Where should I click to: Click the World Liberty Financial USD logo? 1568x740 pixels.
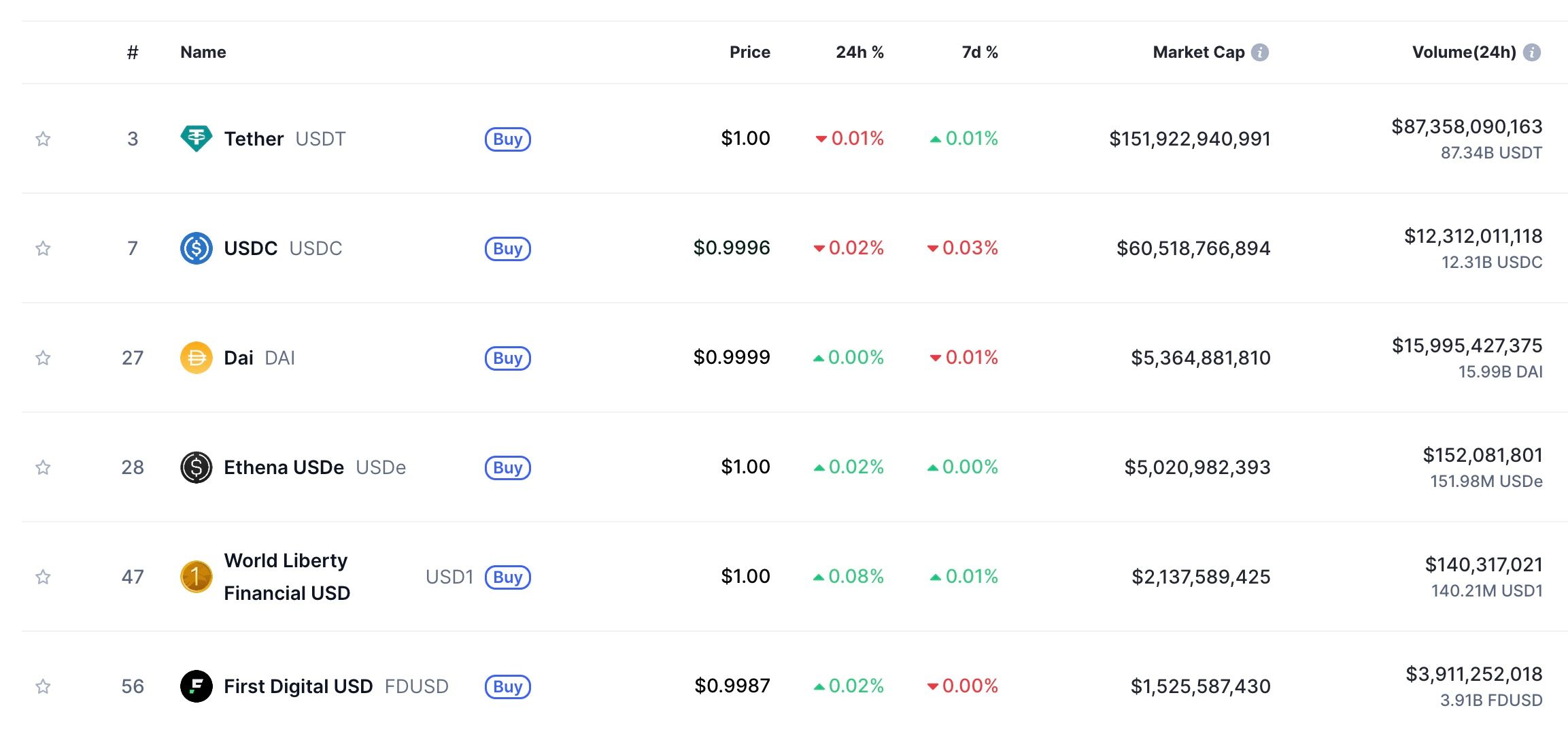[196, 577]
